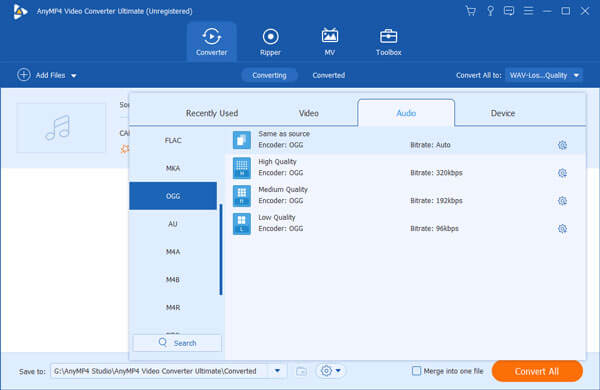This screenshot has width=600, height=390.
Task: Click the format list scrollbar
Action: pyautogui.click(x=221, y=250)
